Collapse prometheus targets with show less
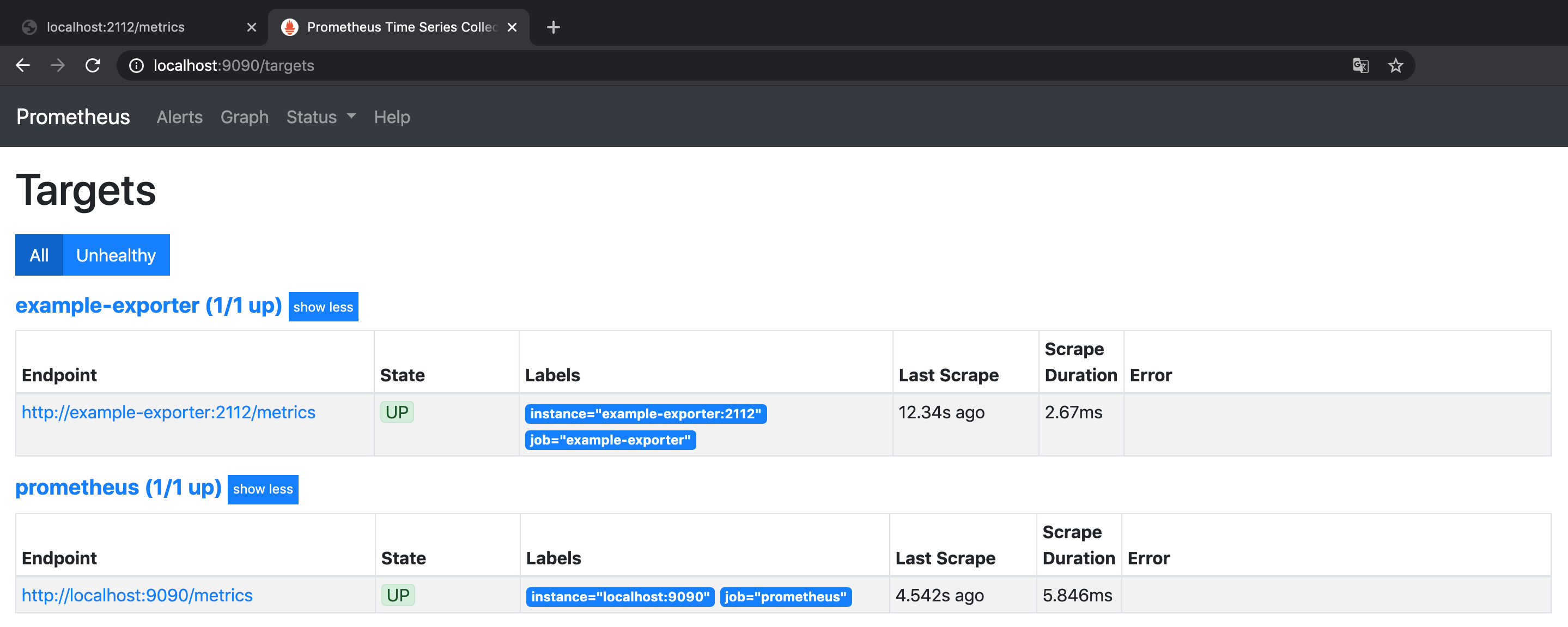1568x627 pixels. click(263, 489)
